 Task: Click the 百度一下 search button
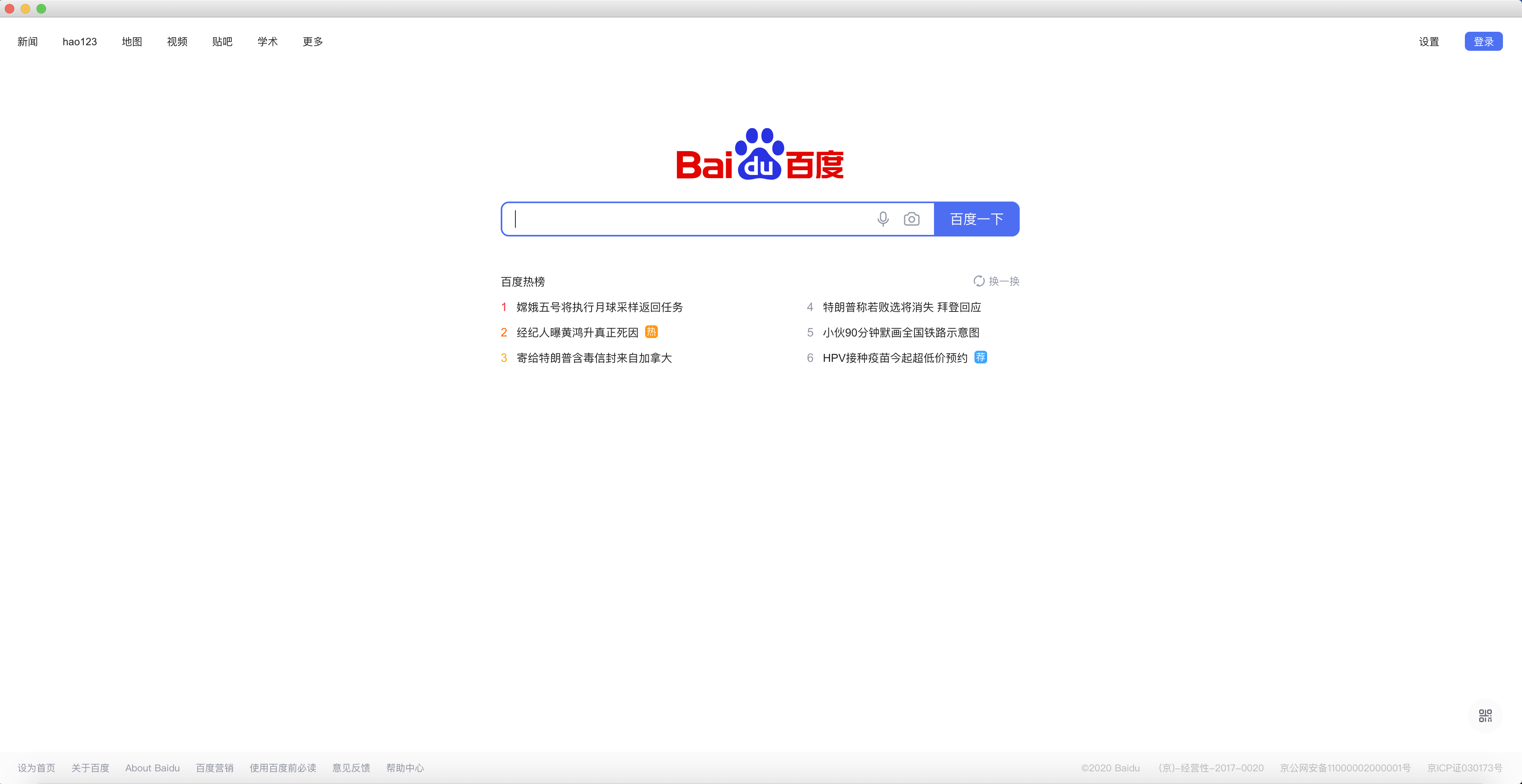click(976, 219)
